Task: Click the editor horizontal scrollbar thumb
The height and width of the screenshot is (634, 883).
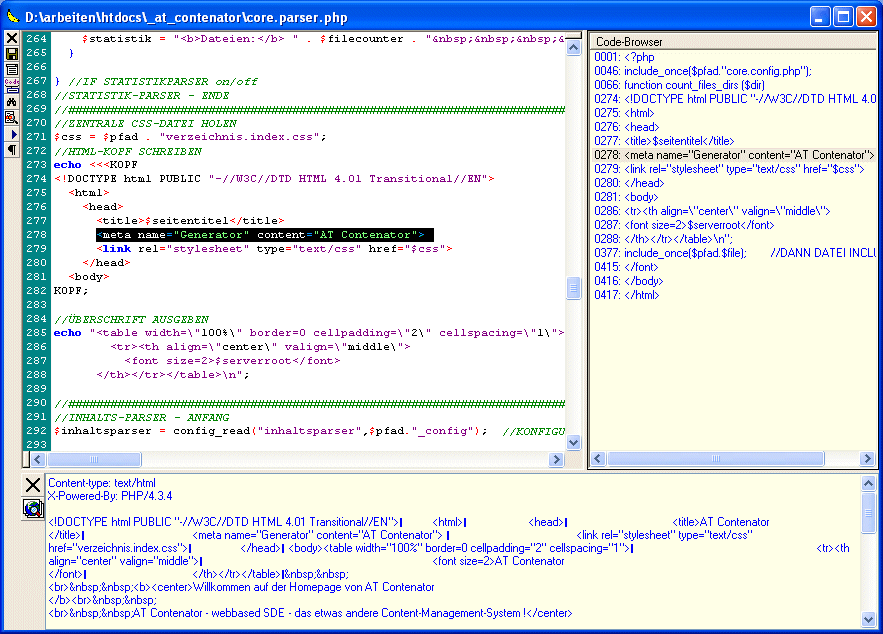Action: [x=94, y=459]
